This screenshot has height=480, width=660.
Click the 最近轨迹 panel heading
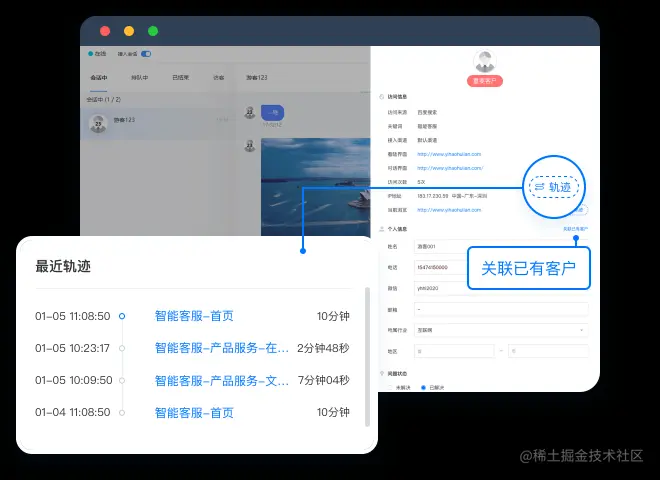(x=63, y=267)
